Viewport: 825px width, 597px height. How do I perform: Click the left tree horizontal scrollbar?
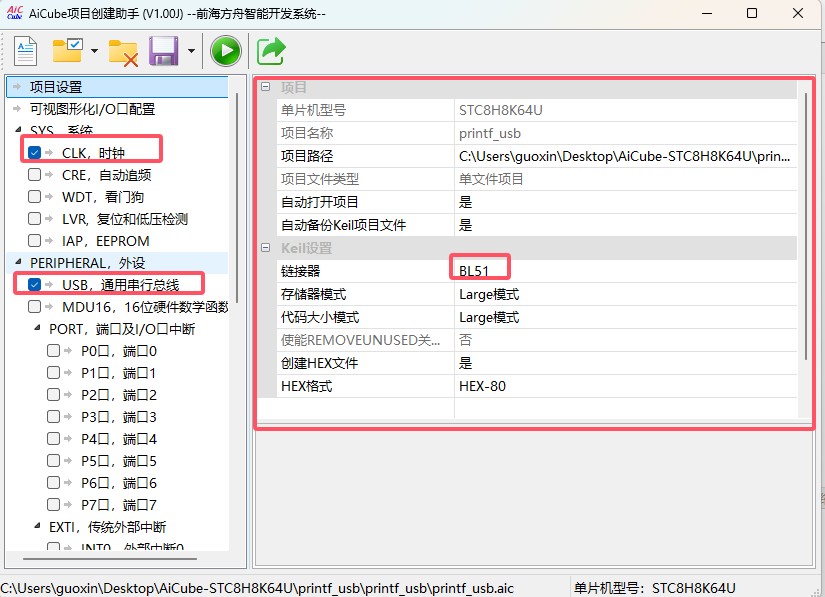tap(110, 559)
